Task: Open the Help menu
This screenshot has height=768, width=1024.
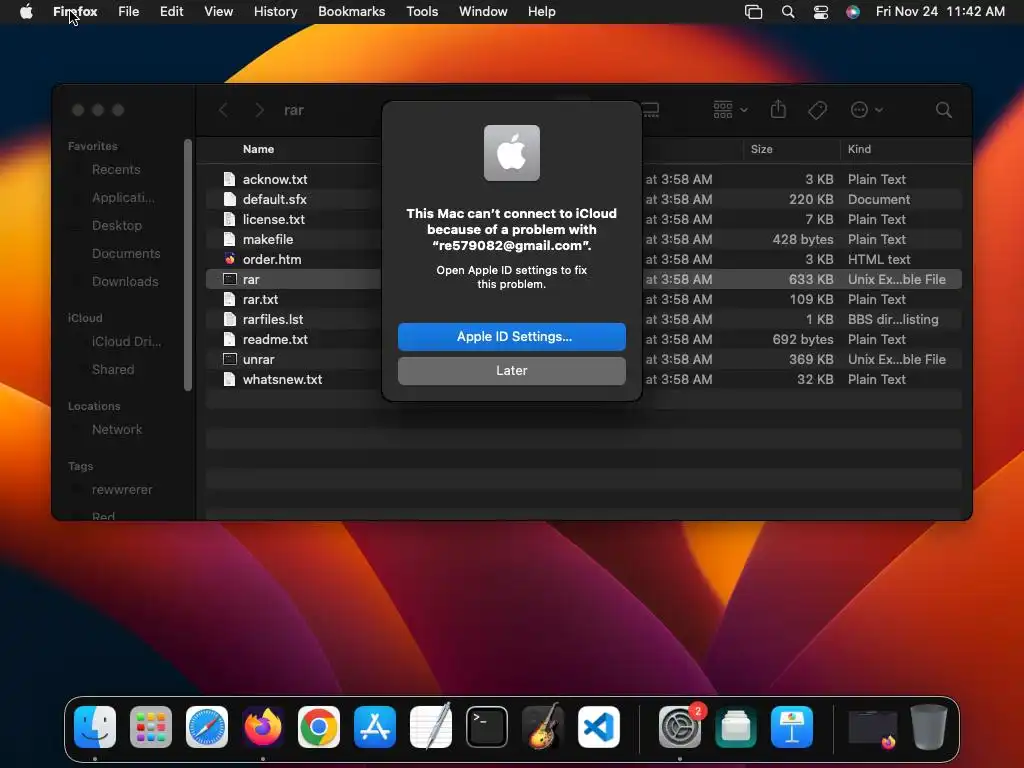Action: tap(541, 11)
